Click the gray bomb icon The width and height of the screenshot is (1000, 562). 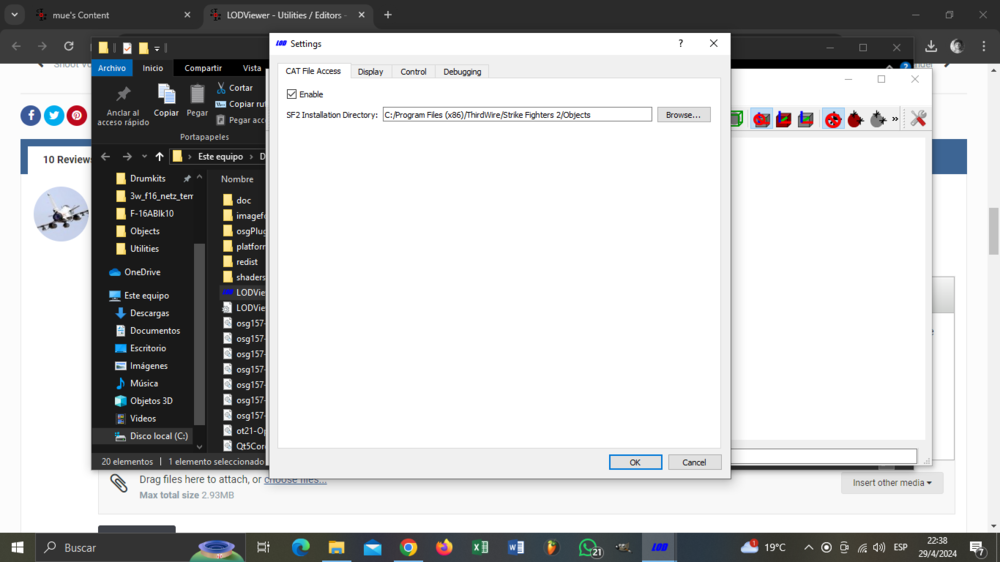pyautogui.click(x=878, y=119)
